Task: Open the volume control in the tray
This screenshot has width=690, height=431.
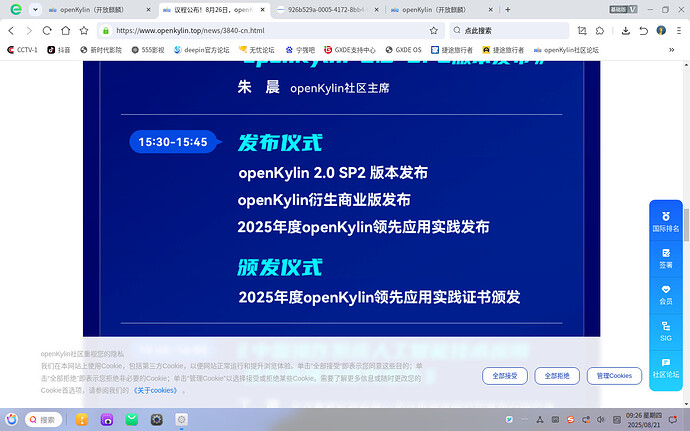Action: [x=601, y=420]
